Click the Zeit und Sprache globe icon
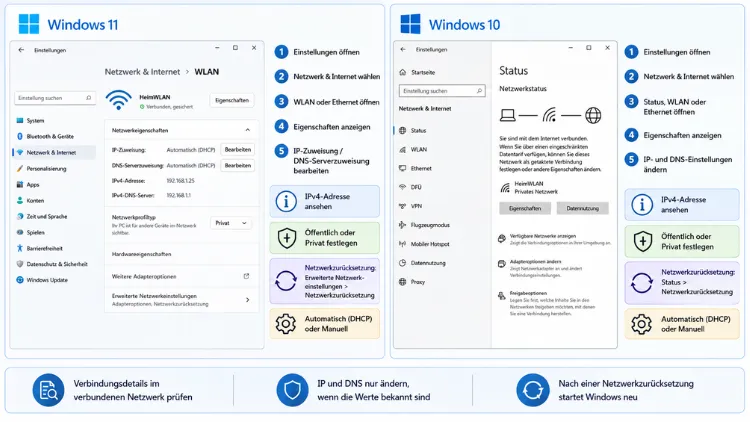 click(x=20, y=216)
